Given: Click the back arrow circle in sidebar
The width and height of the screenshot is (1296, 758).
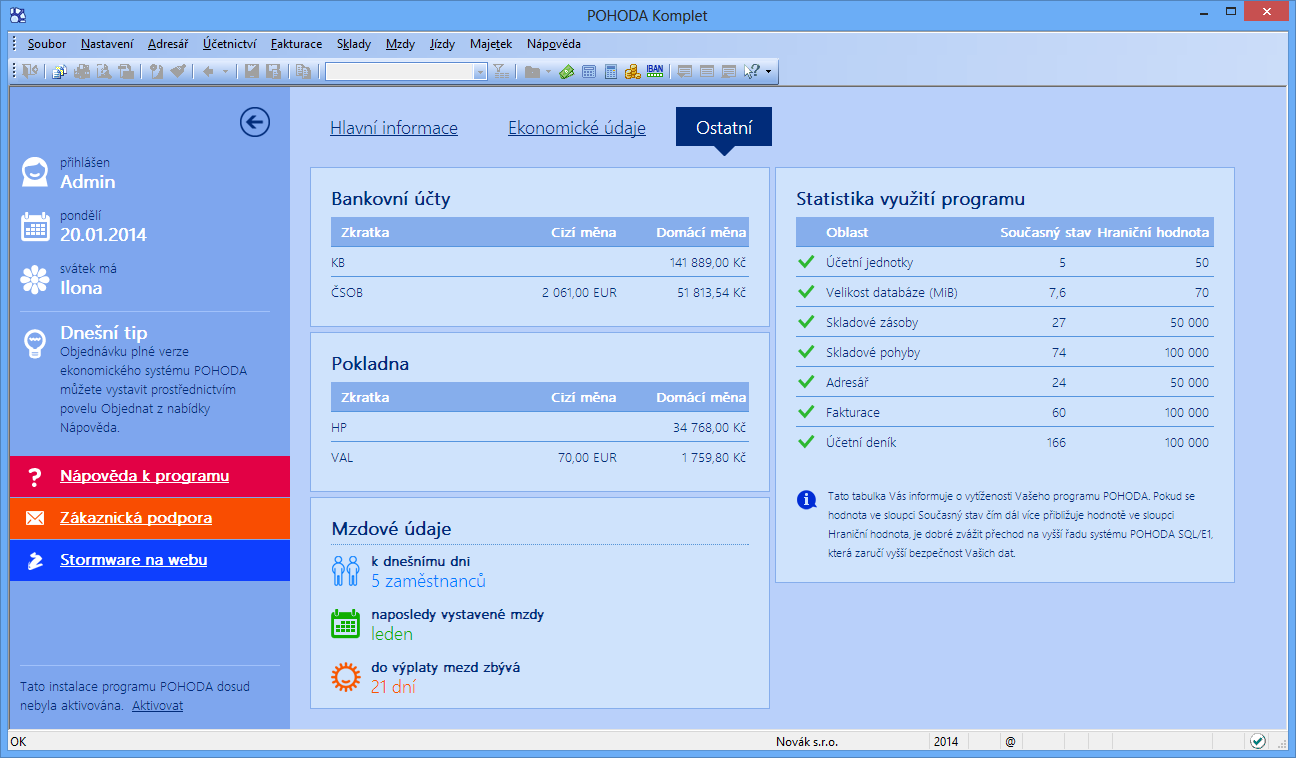Looking at the screenshot, I should point(255,122).
